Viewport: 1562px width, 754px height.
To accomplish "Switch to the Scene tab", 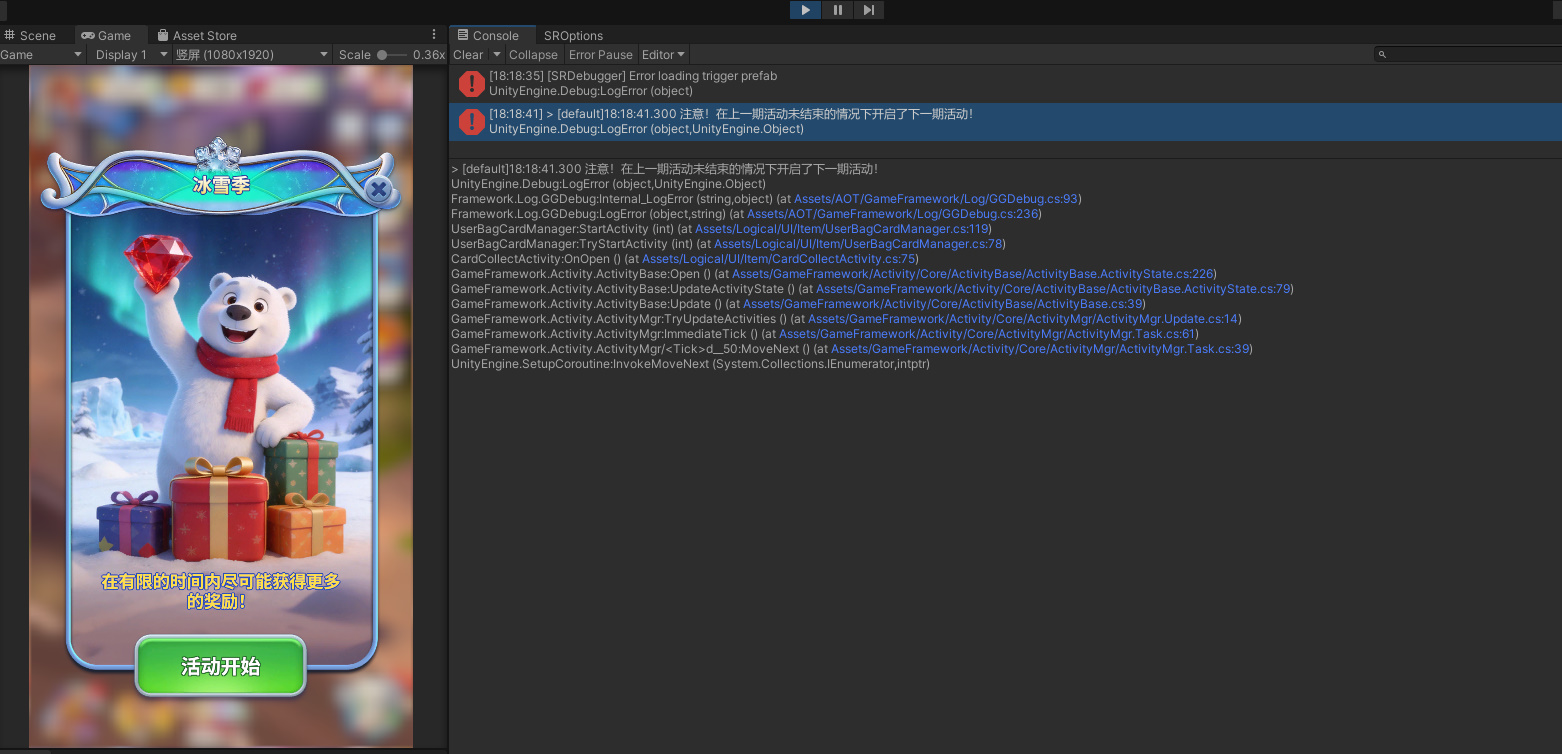I will pos(31,35).
